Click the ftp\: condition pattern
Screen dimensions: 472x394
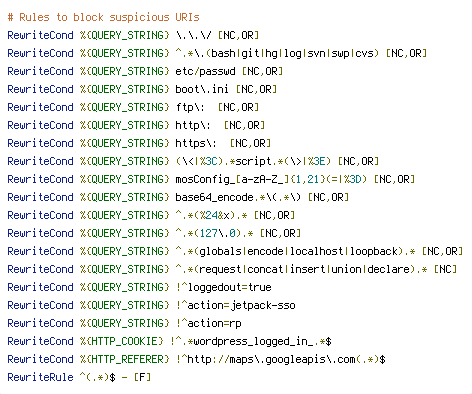pos(190,107)
